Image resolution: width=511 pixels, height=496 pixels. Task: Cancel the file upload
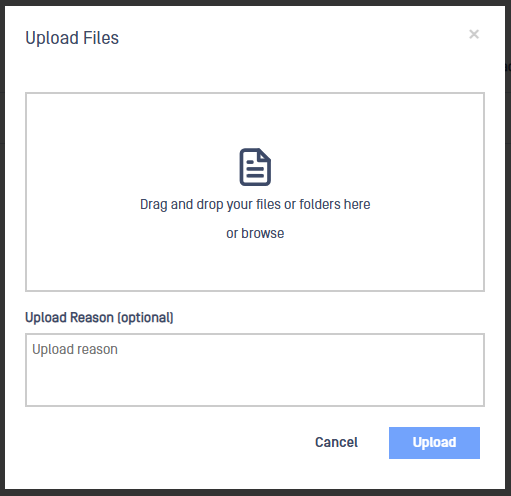click(x=336, y=443)
